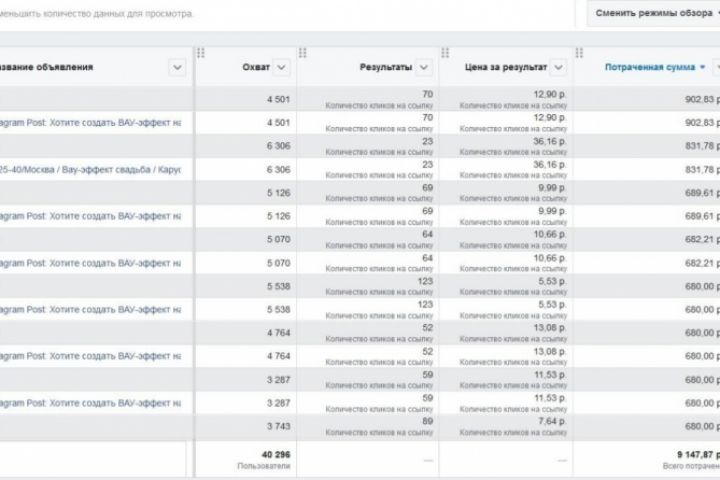Click the drag handle left of Охват column
The height and width of the screenshot is (480, 720).
201,52
